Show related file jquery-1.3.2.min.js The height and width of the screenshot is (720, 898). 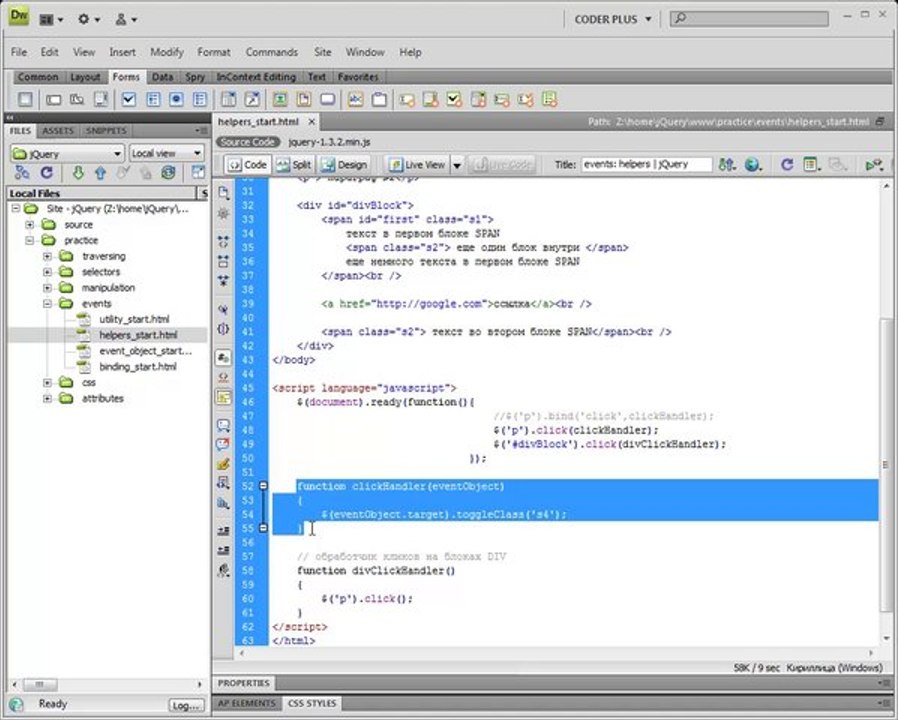point(329,142)
